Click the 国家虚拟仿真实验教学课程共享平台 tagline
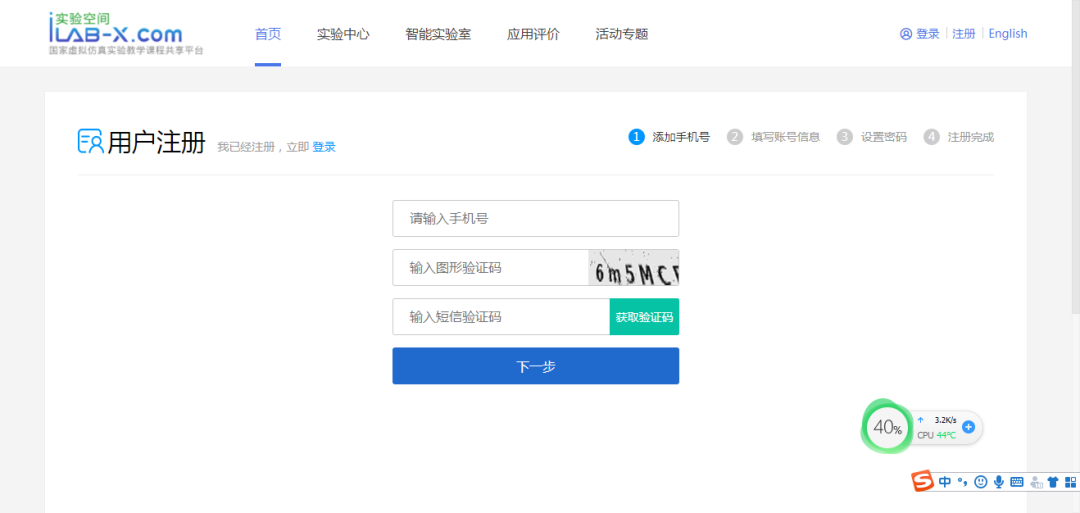 tap(126, 51)
